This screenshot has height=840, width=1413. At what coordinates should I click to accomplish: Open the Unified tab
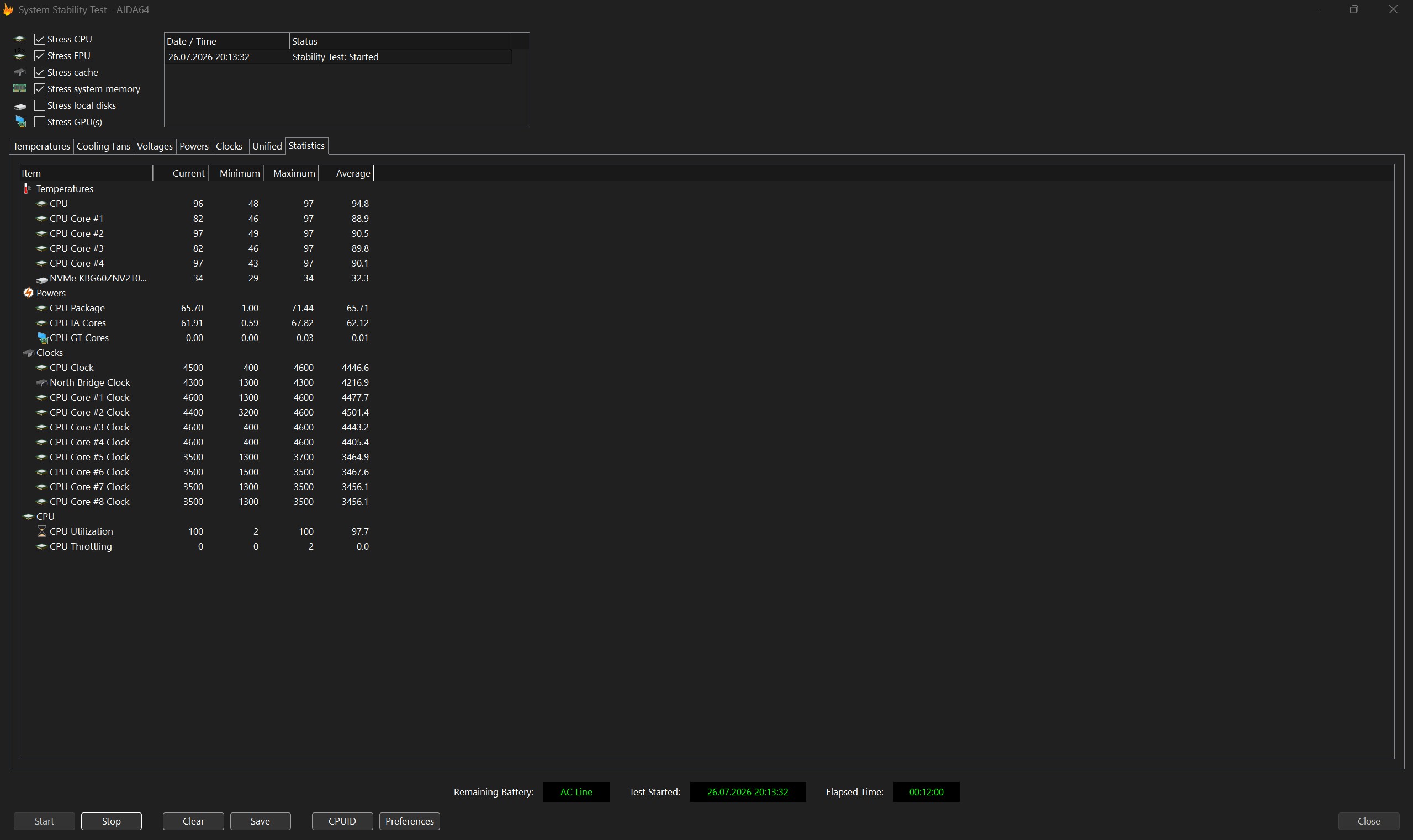(267, 146)
